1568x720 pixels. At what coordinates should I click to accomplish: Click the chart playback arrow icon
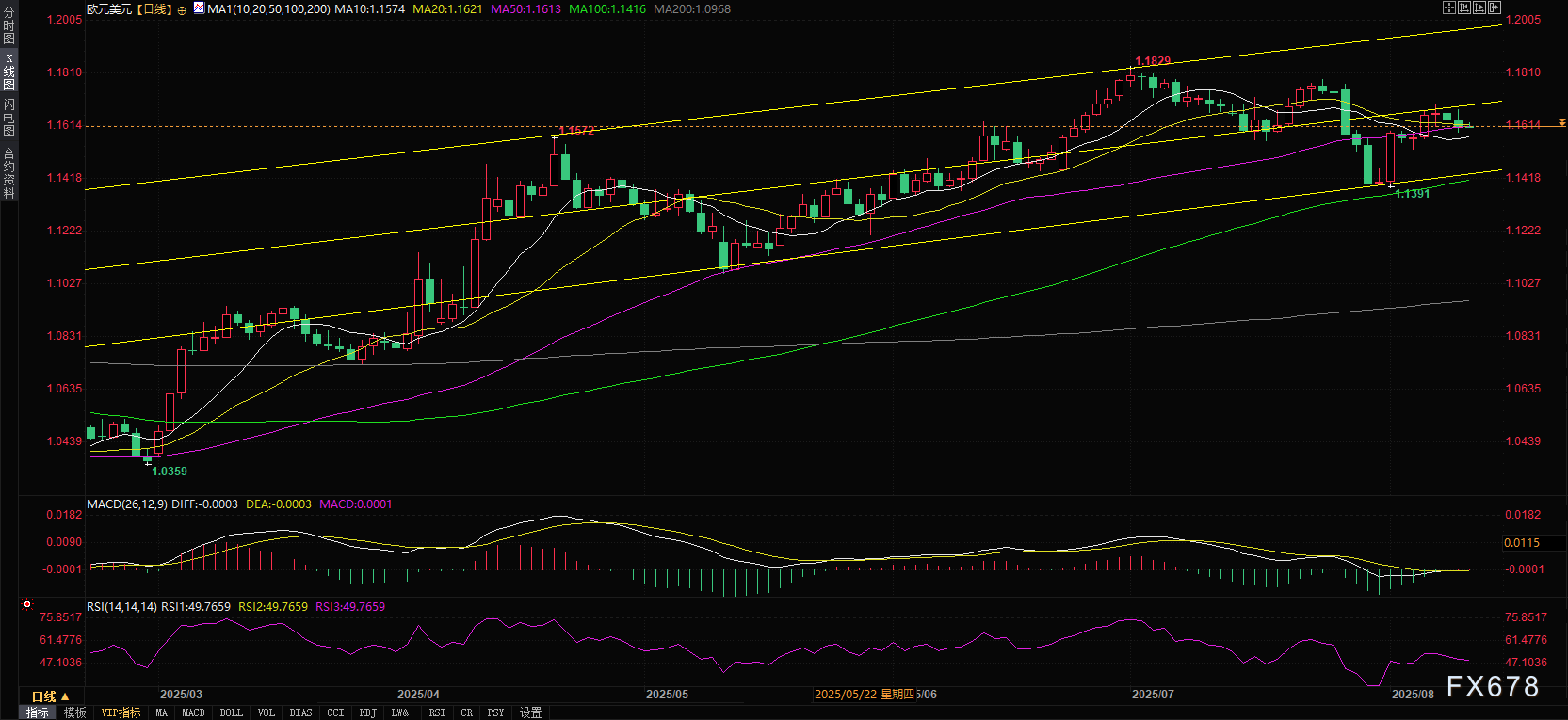pyautogui.click(x=1479, y=8)
